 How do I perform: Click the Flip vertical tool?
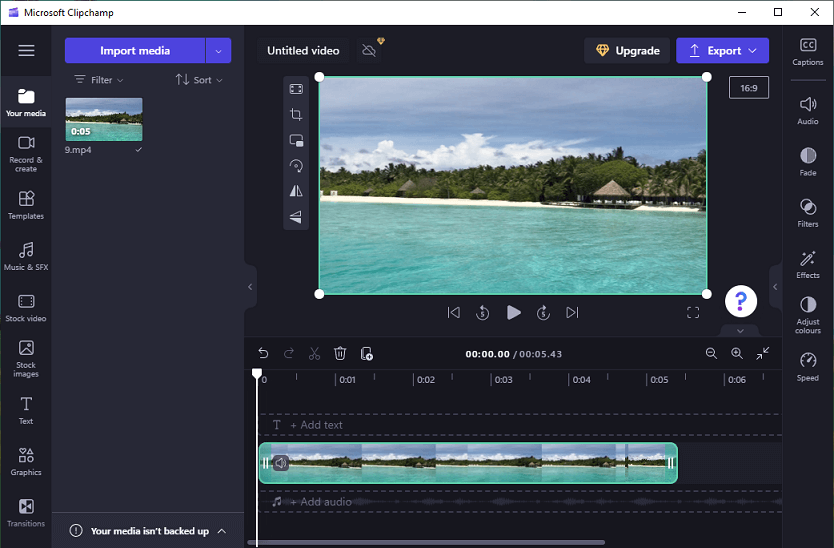point(296,217)
